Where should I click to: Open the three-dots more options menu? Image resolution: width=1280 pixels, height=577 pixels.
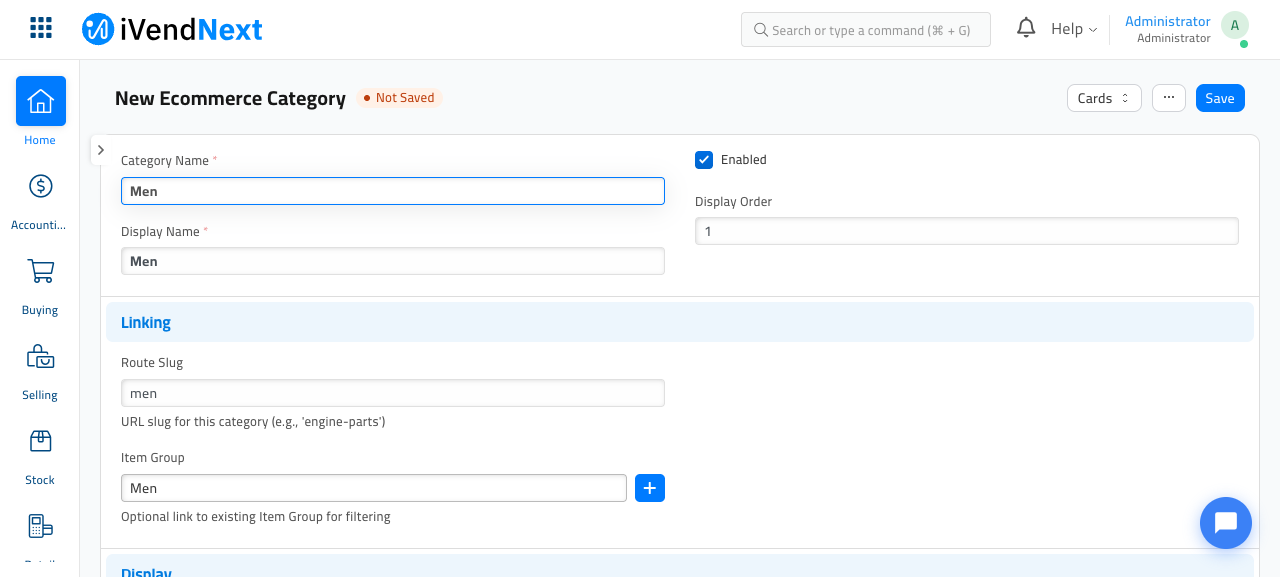pyautogui.click(x=1169, y=97)
